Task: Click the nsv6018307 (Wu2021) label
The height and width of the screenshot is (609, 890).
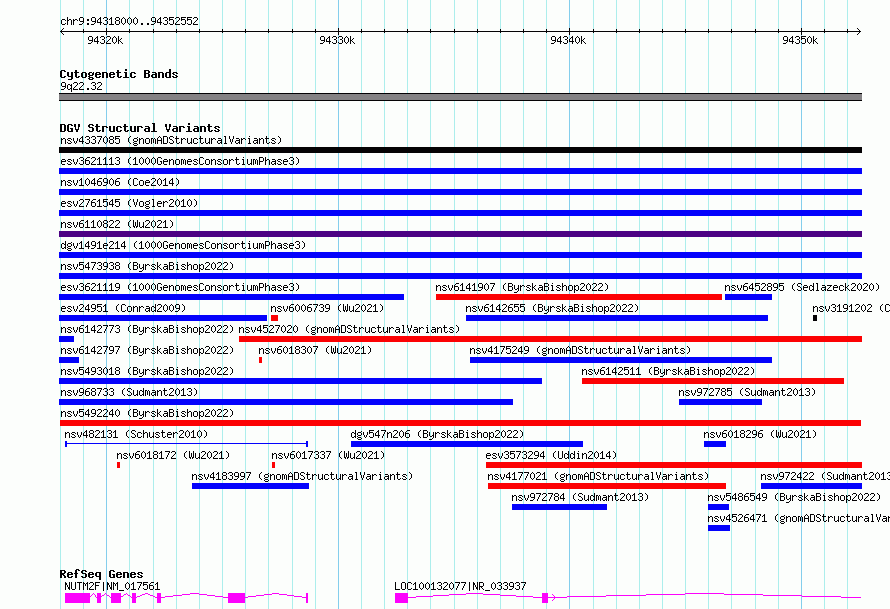Action: (x=315, y=350)
